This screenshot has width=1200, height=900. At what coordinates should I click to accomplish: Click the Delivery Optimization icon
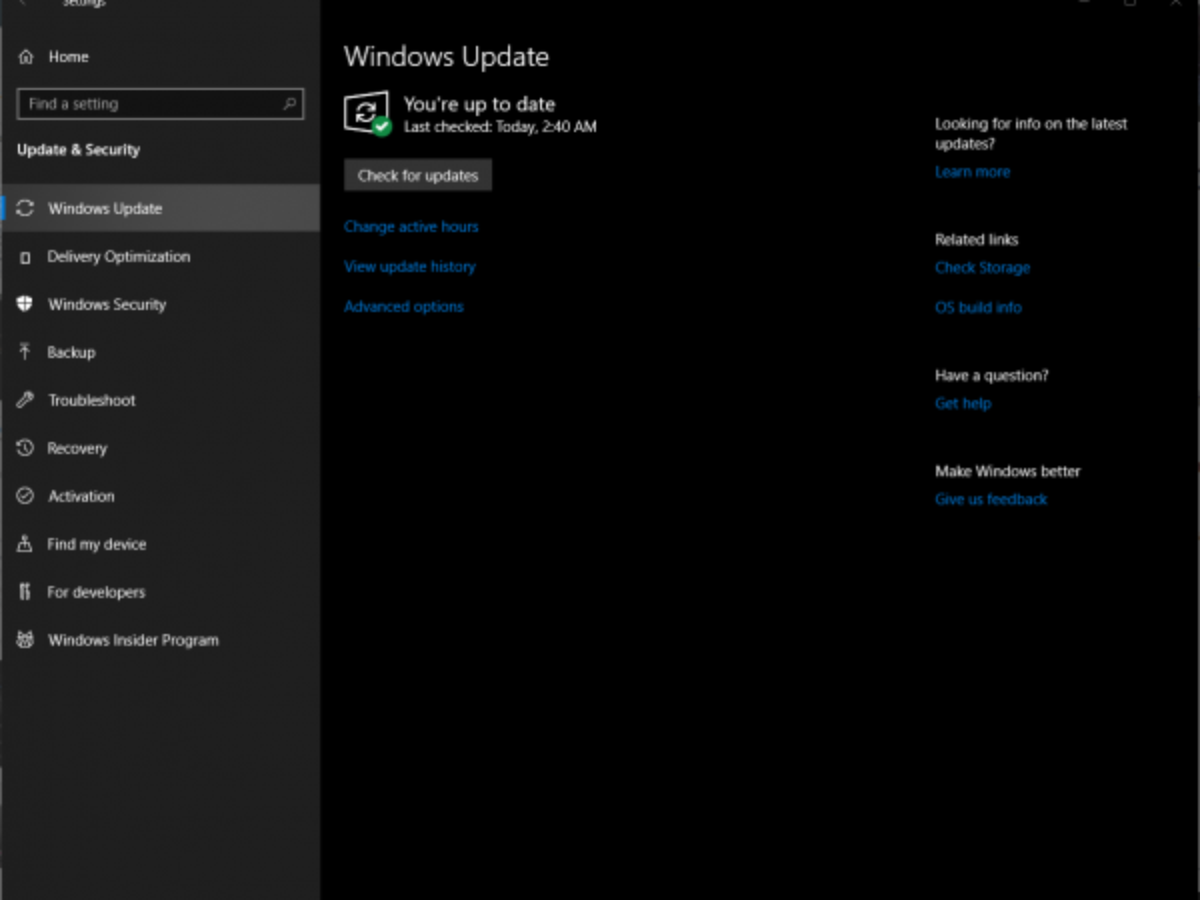point(26,257)
